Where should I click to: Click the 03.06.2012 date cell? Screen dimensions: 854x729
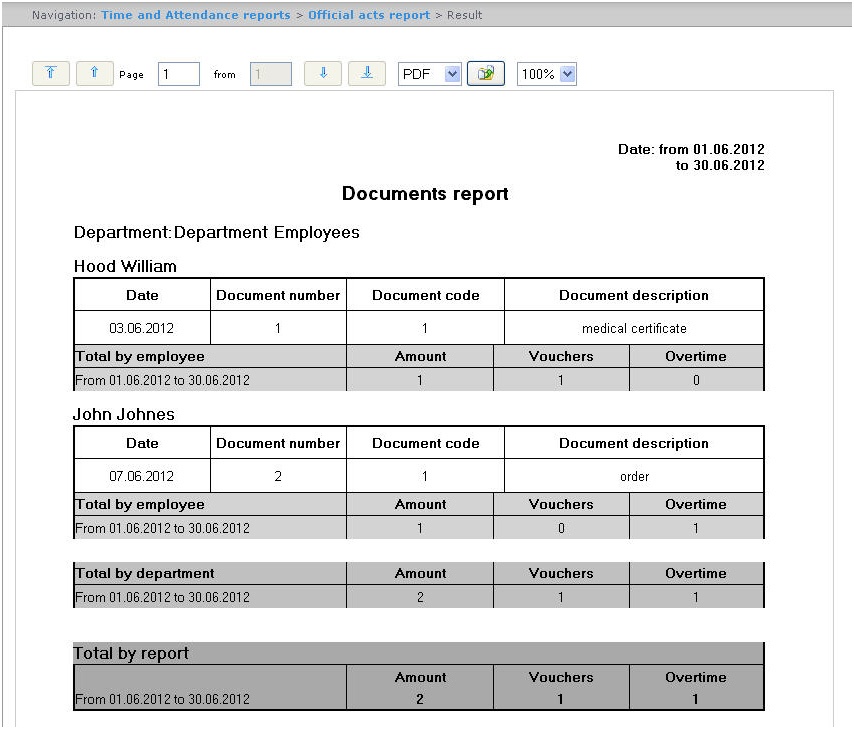coord(141,328)
